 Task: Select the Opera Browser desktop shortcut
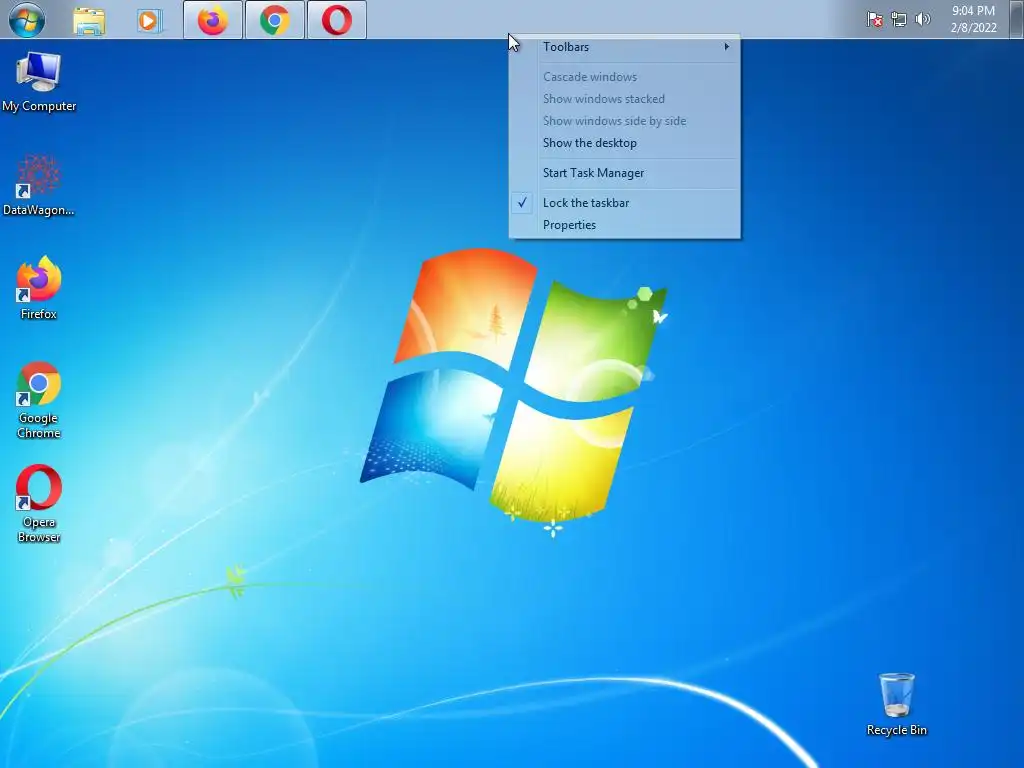pos(39,504)
